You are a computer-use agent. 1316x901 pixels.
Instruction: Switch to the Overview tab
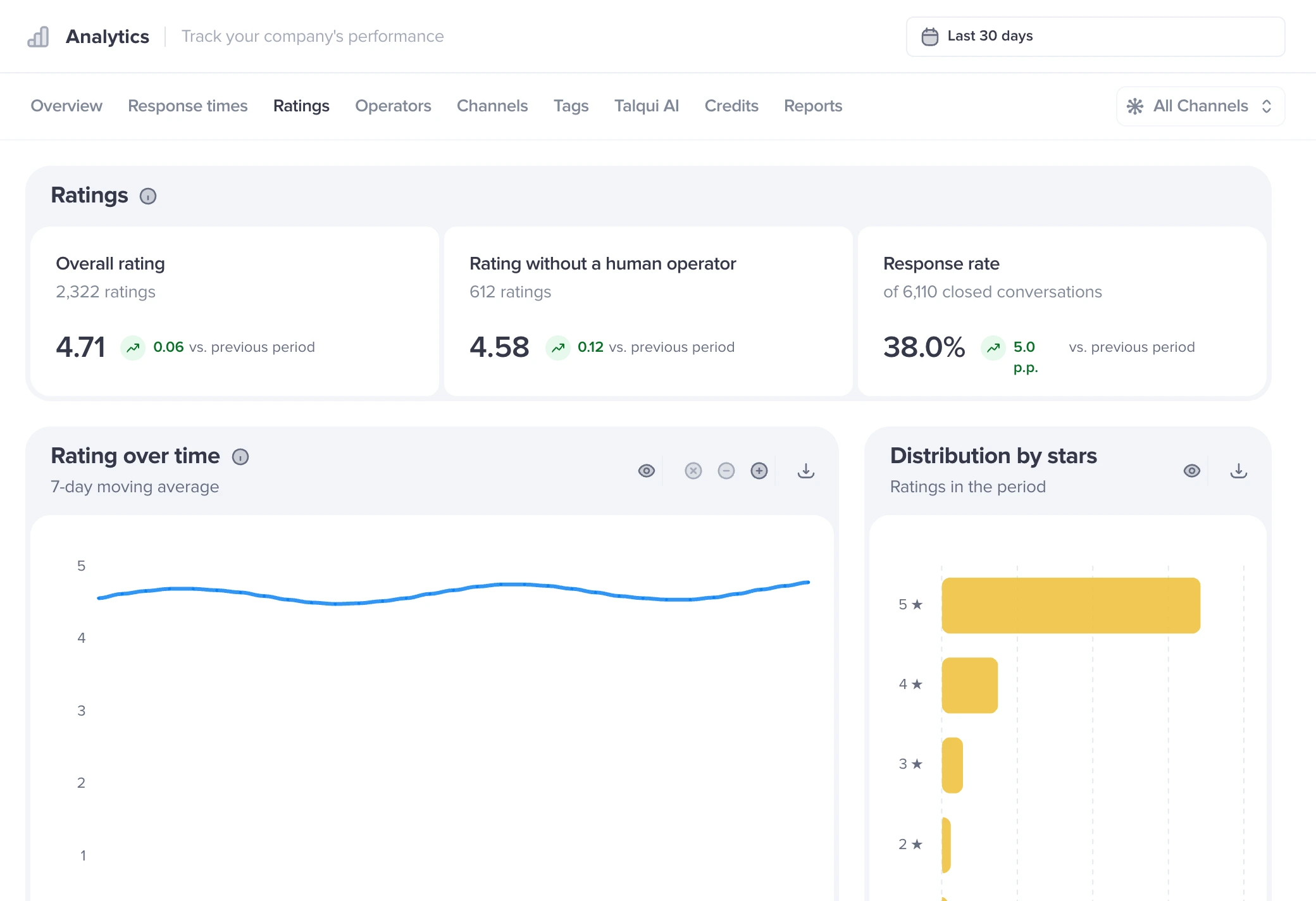pyautogui.click(x=66, y=106)
